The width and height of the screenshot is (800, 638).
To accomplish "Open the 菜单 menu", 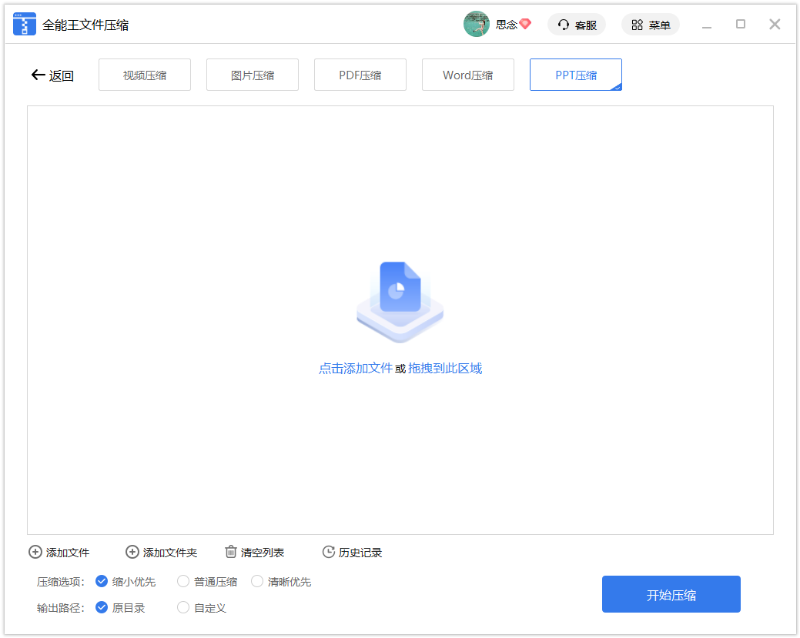I will pos(650,24).
